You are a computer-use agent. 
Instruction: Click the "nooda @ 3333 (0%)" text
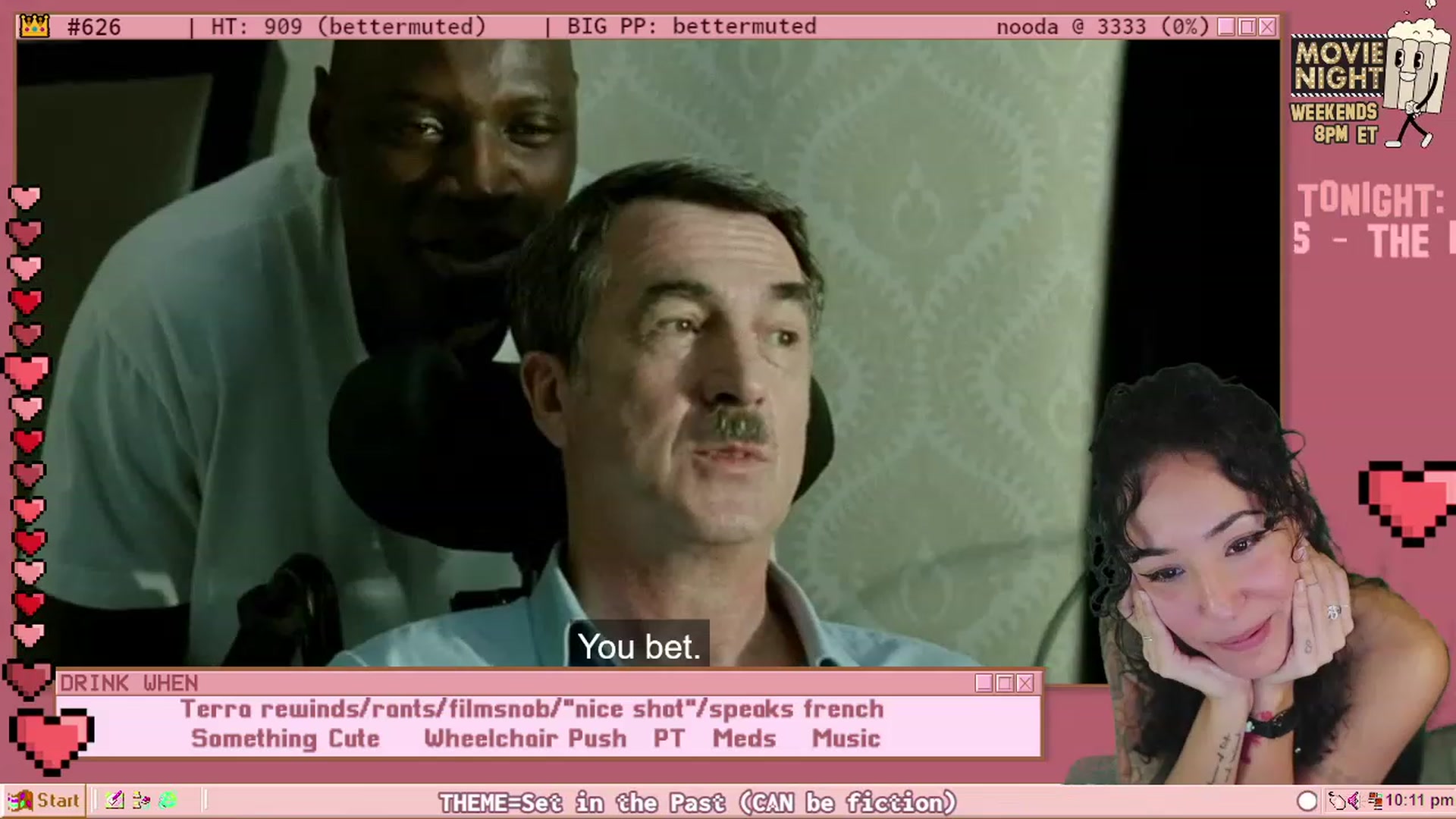pyautogui.click(x=1103, y=27)
